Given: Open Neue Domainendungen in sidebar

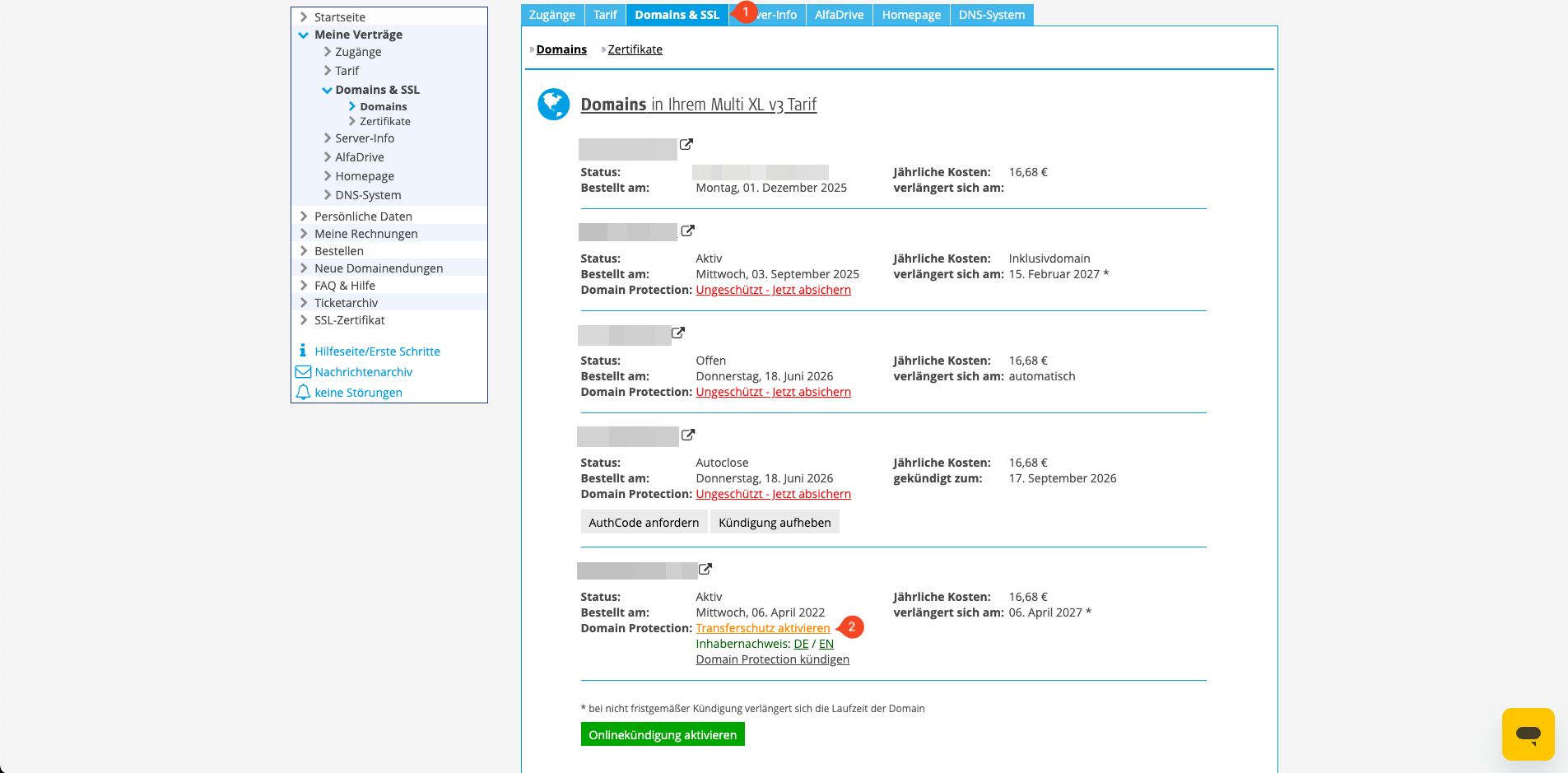Looking at the screenshot, I should pyautogui.click(x=379, y=268).
